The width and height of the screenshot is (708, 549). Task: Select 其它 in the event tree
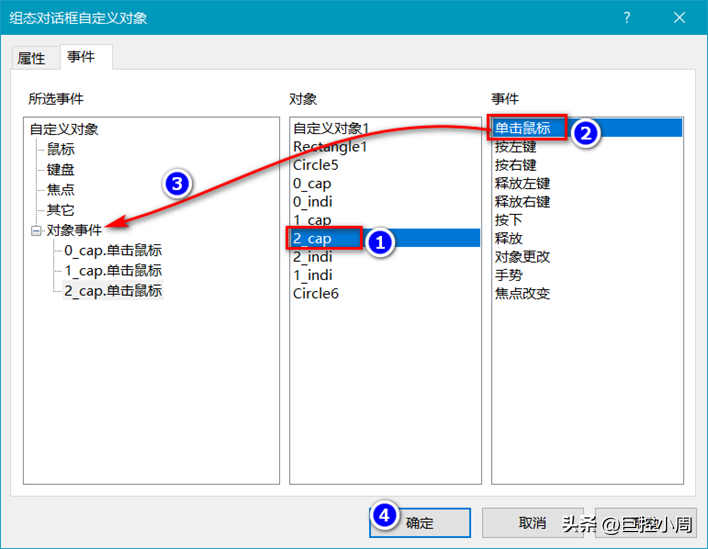pos(60,210)
